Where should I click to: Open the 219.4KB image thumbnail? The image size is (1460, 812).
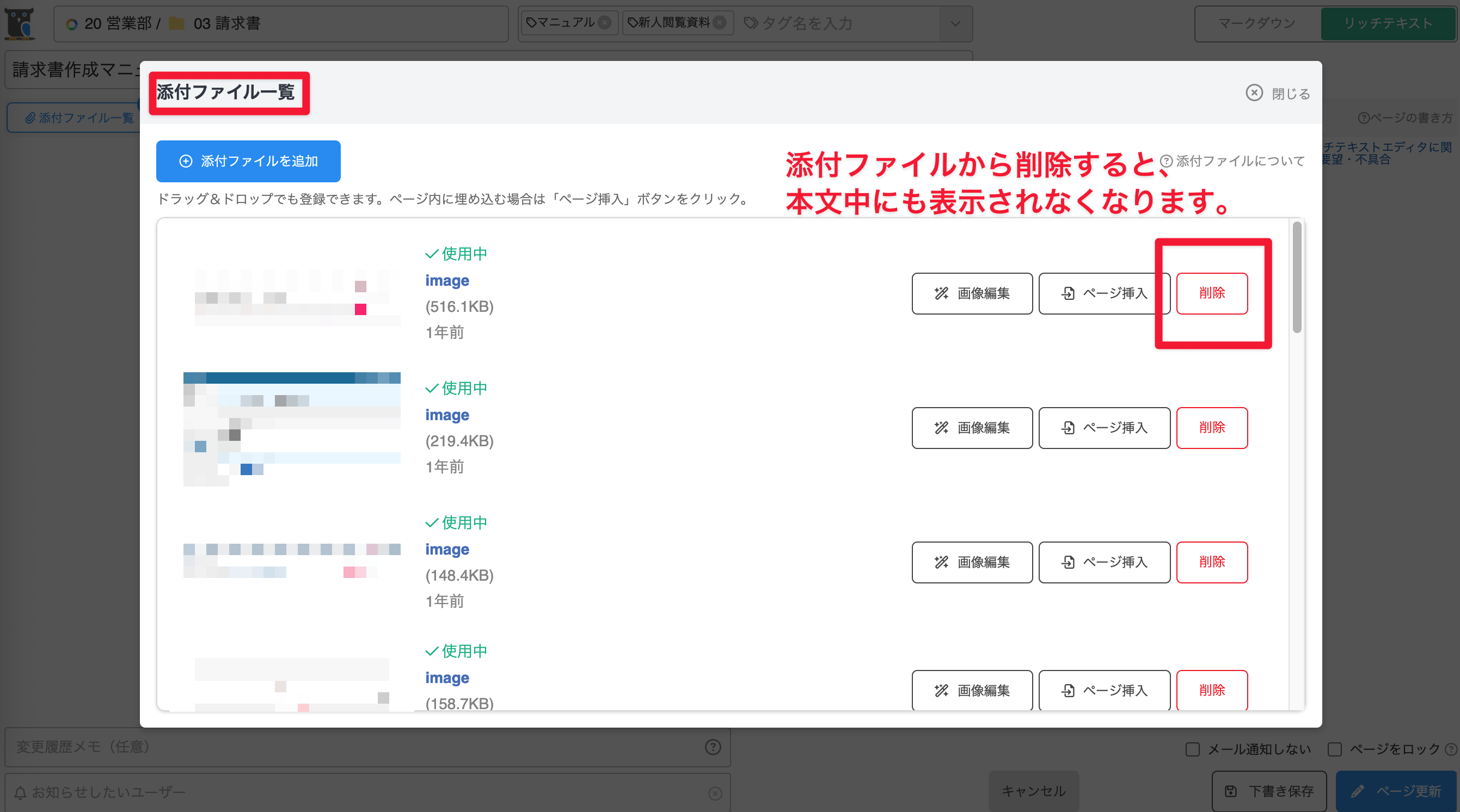(291, 429)
